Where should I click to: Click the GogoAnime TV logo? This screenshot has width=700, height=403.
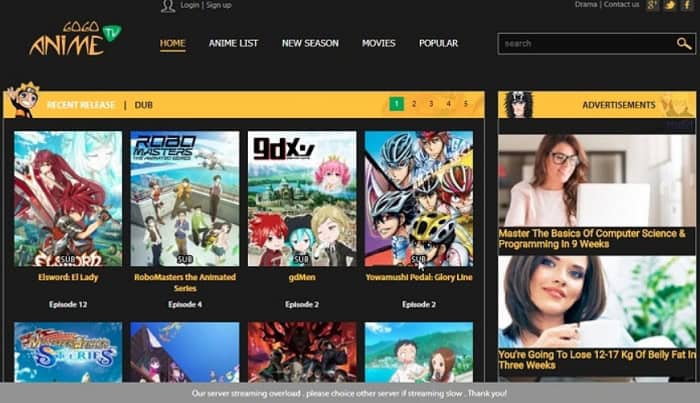tap(75, 39)
